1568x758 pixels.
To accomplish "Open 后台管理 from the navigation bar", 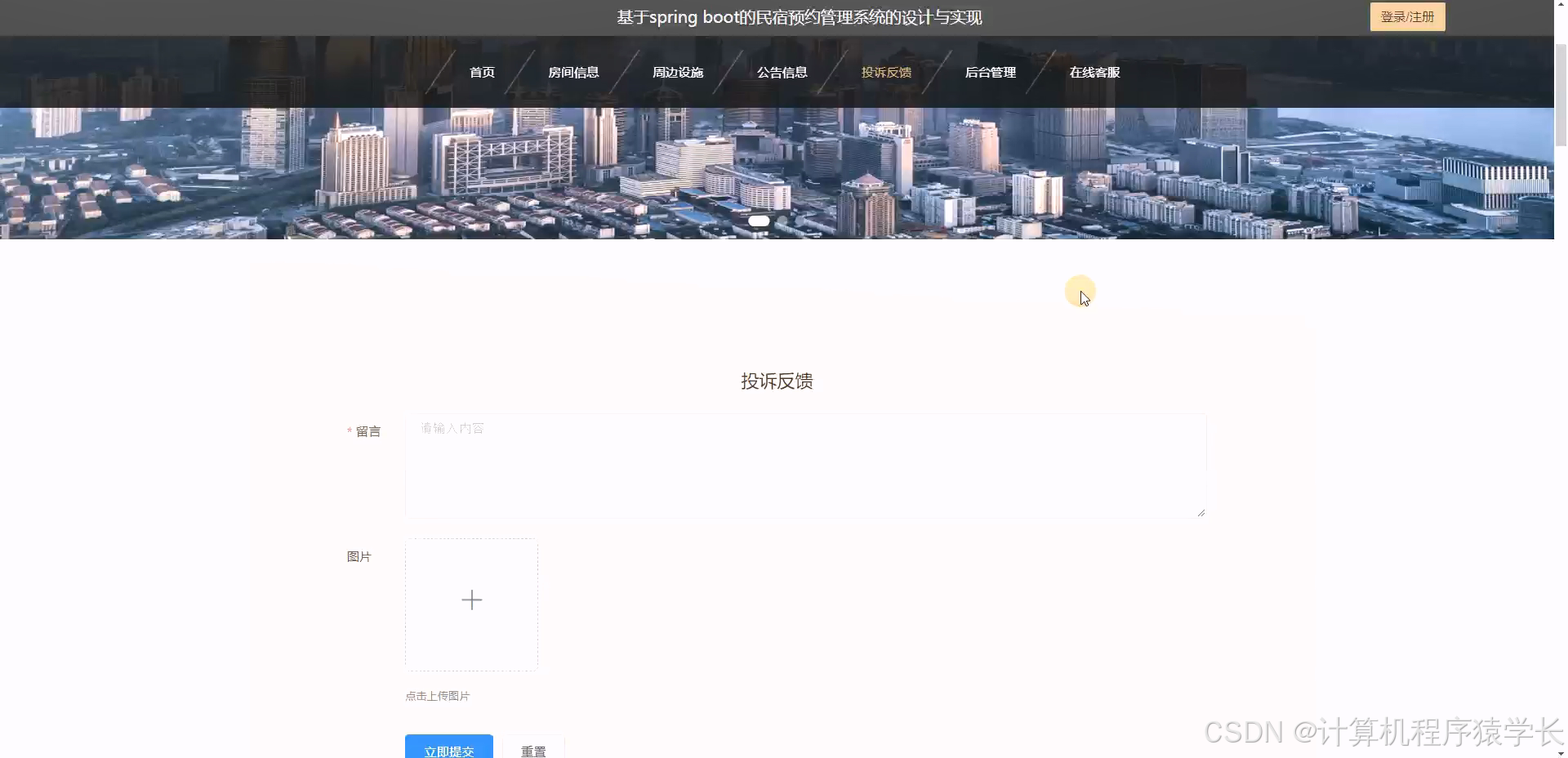I will click(991, 72).
